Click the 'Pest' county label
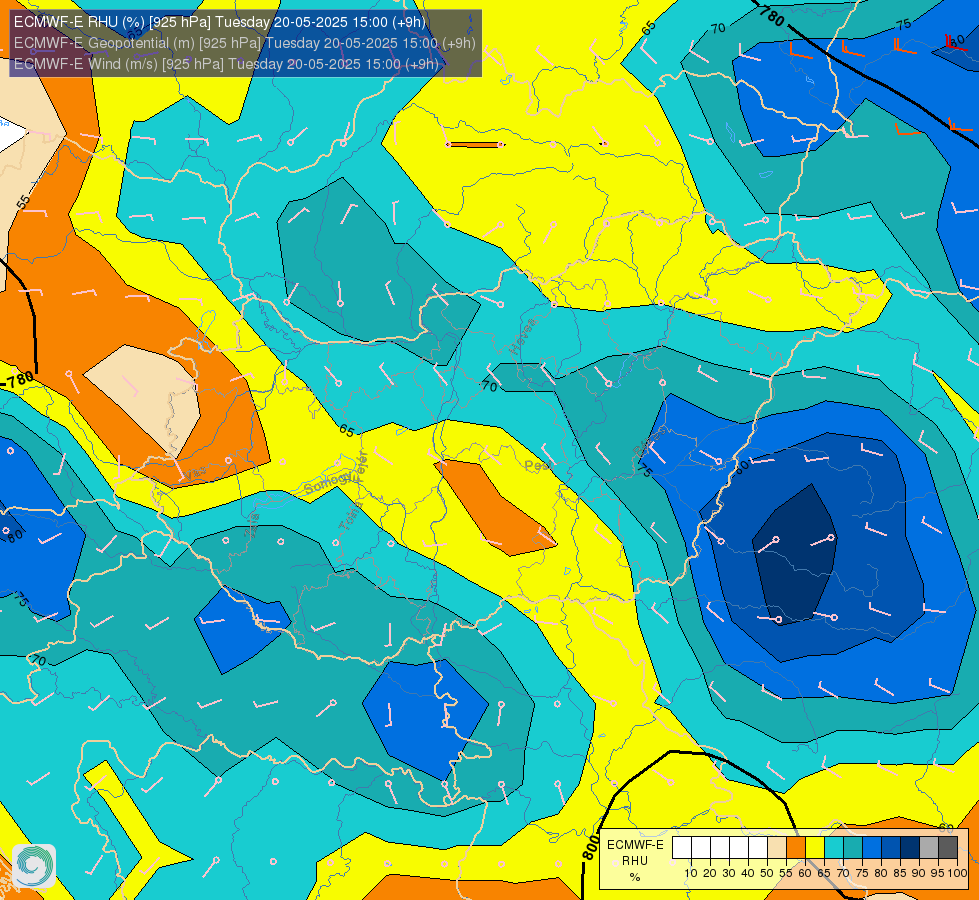The height and width of the screenshot is (900, 979). [x=537, y=465]
